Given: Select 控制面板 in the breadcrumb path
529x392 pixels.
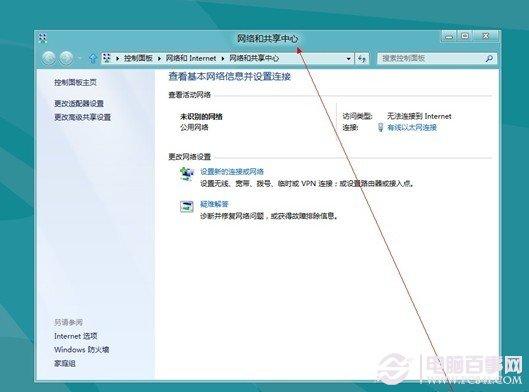Looking at the screenshot, I should pos(138,58).
